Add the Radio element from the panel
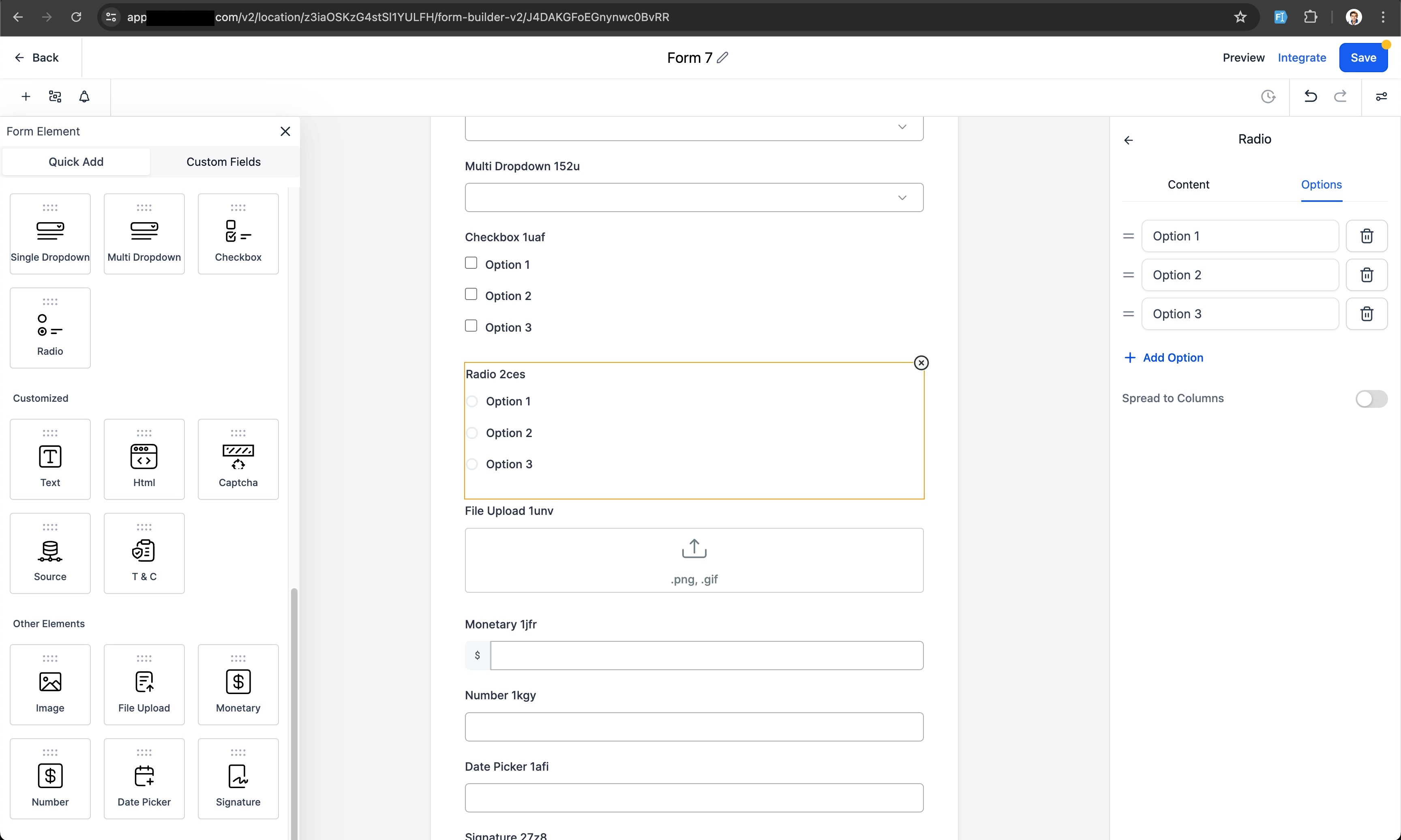The image size is (1401, 840). point(50,328)
